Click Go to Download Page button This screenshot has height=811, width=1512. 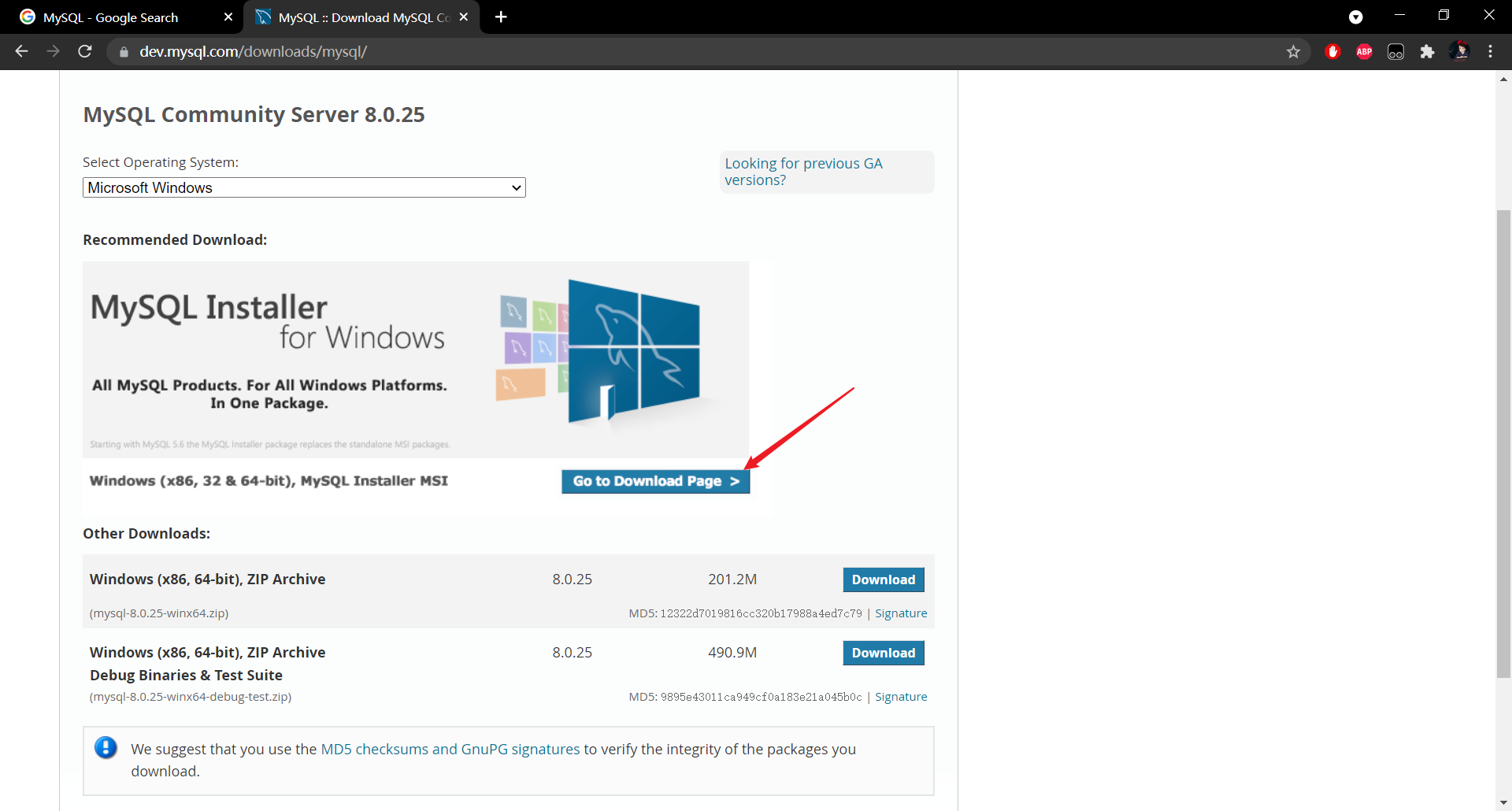pyautogui.click(x=655, y=481)
